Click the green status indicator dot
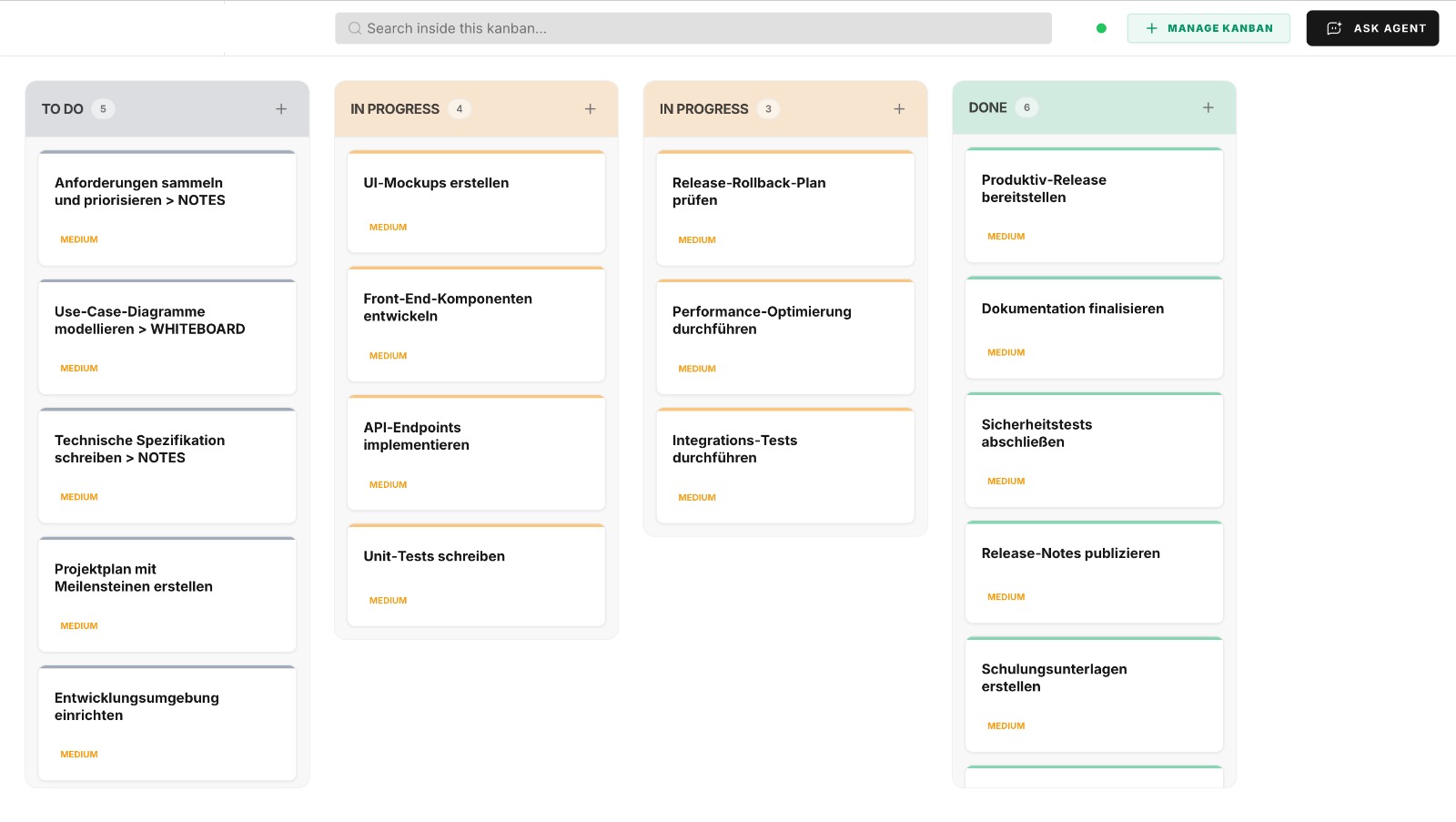Viewport: 1456px width, 822px height. click(1101, 28)
